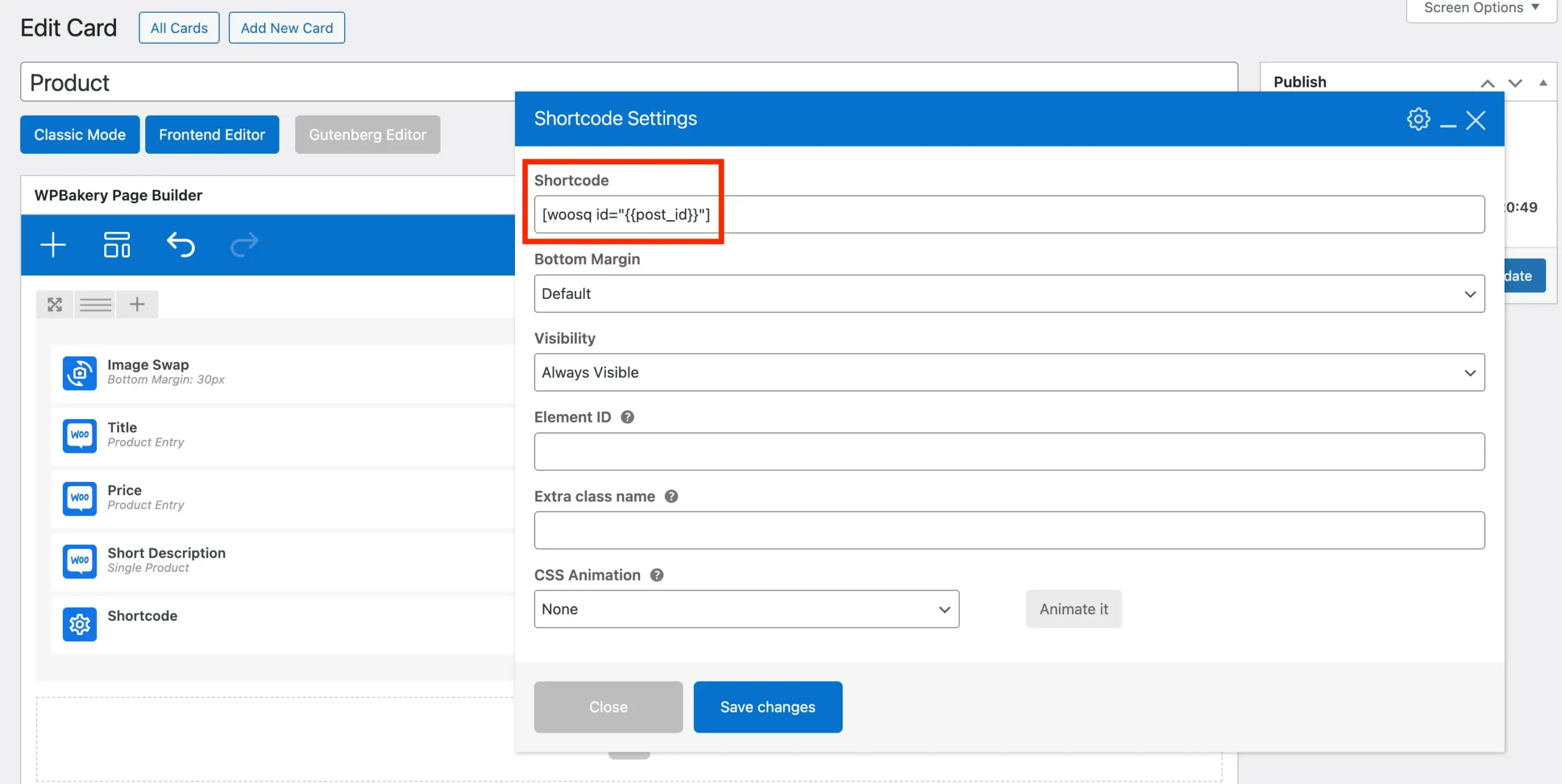
Task: Switch to the Frontend Editor
Action: [212, 135]
